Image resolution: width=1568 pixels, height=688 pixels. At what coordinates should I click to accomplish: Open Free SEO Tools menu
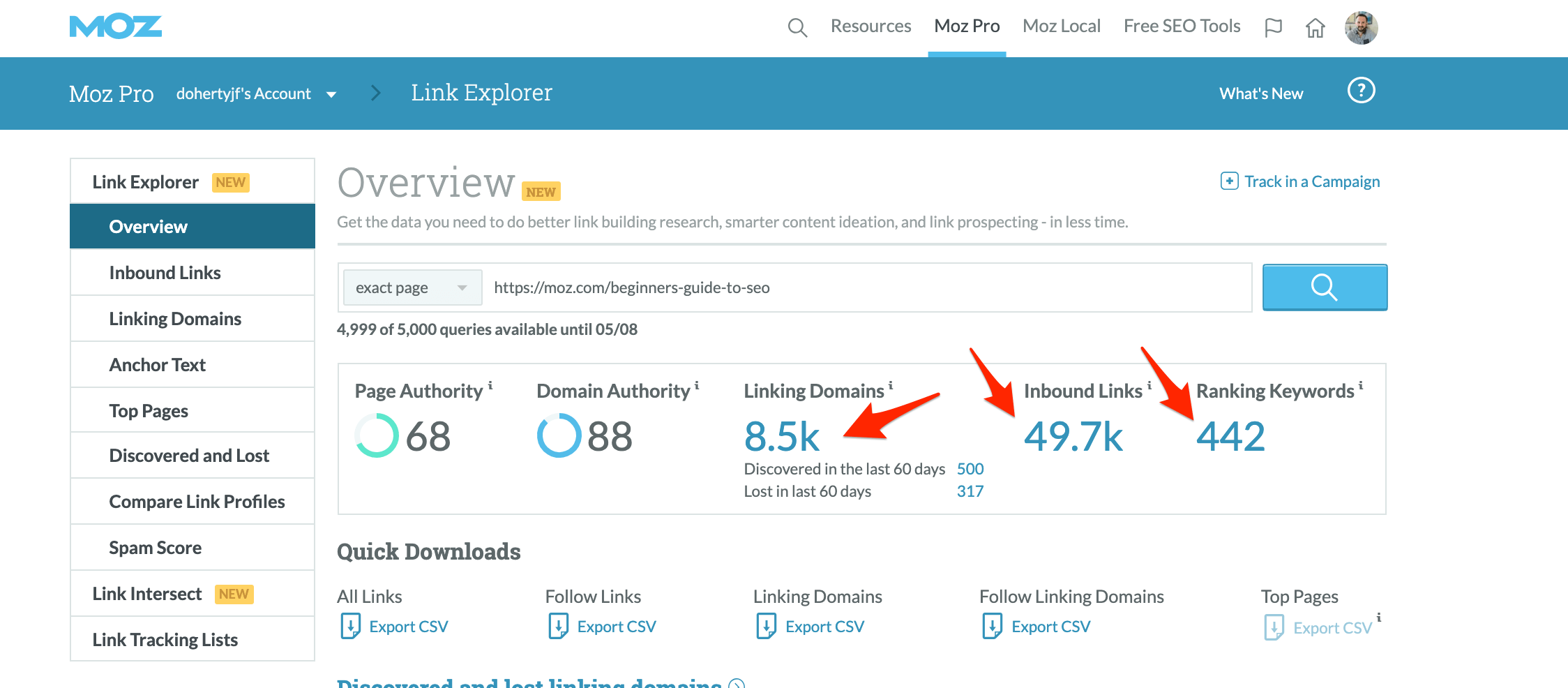click(x=1182, y=27)
